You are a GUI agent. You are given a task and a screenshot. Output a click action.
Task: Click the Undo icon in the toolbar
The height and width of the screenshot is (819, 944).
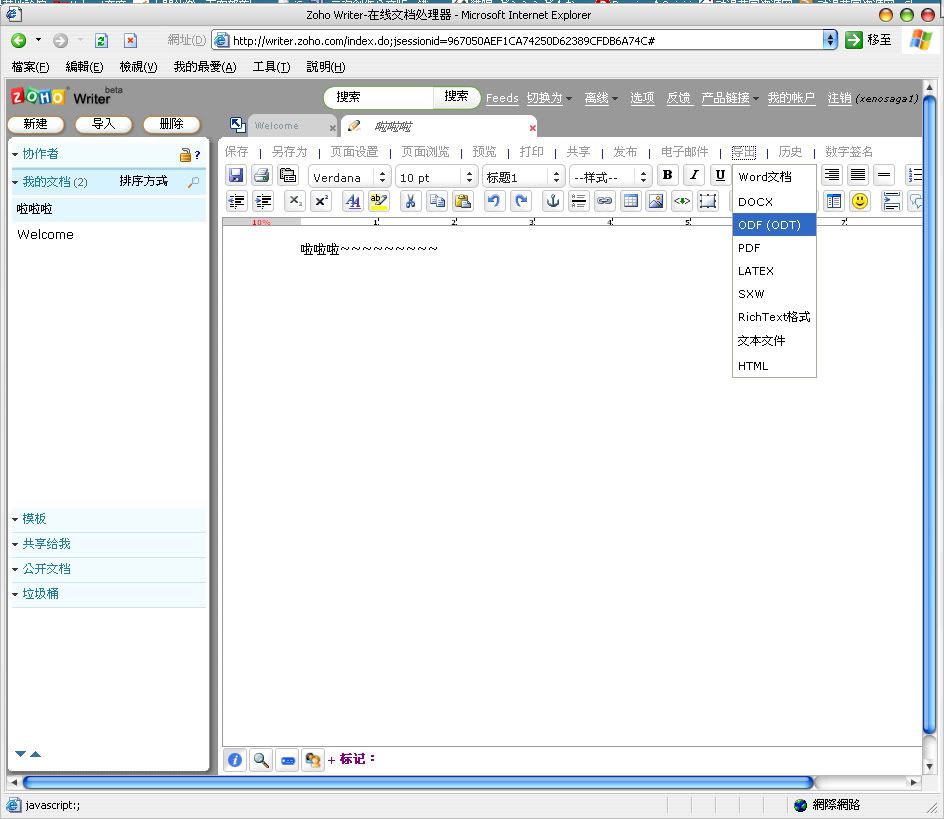coord(491,200)
